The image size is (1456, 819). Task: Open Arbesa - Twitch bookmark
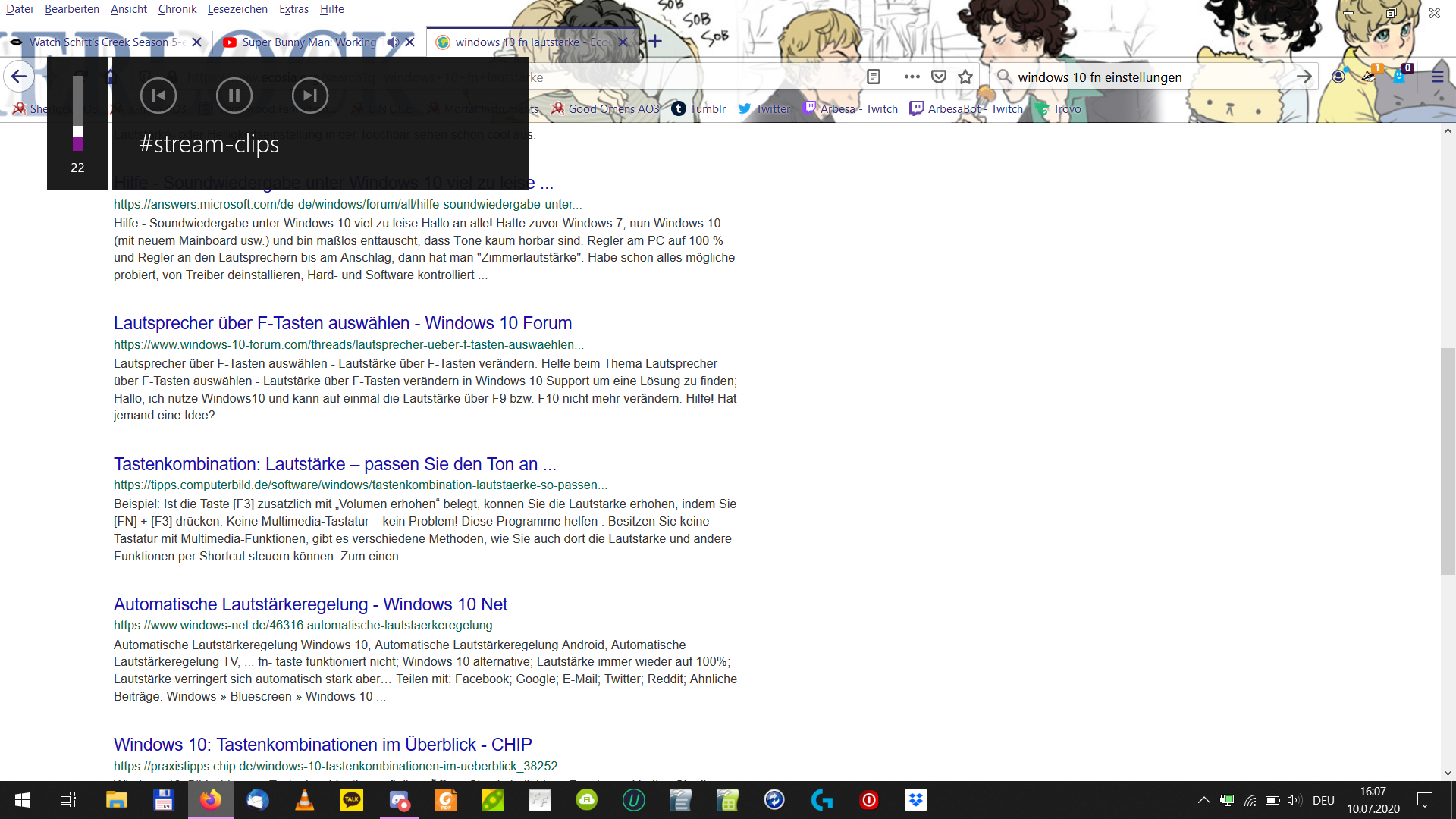850,109
